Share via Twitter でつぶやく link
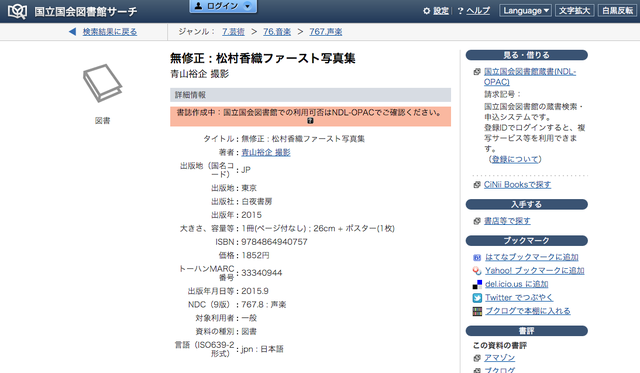The image size is (640, 373). 519,298
